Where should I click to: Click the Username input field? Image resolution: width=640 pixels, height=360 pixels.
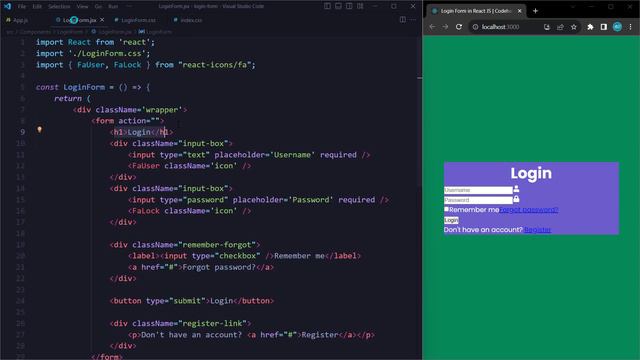478,190
